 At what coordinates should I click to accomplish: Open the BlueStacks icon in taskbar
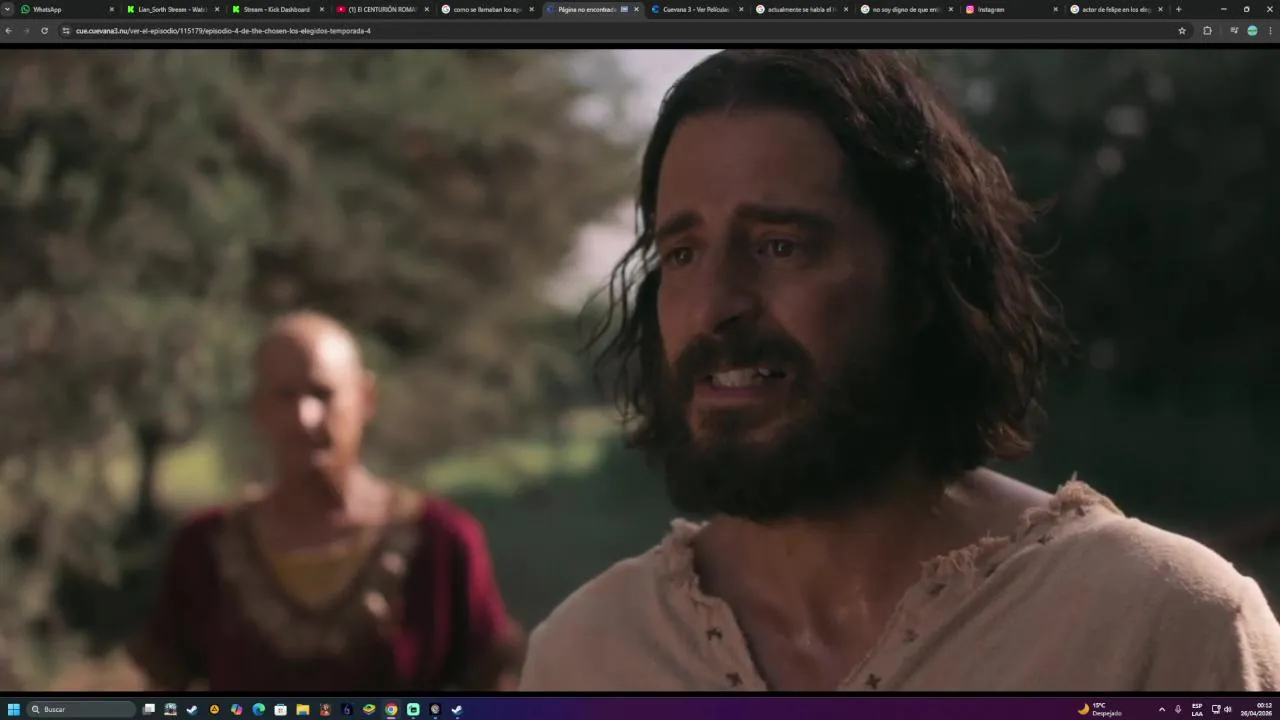369,709
